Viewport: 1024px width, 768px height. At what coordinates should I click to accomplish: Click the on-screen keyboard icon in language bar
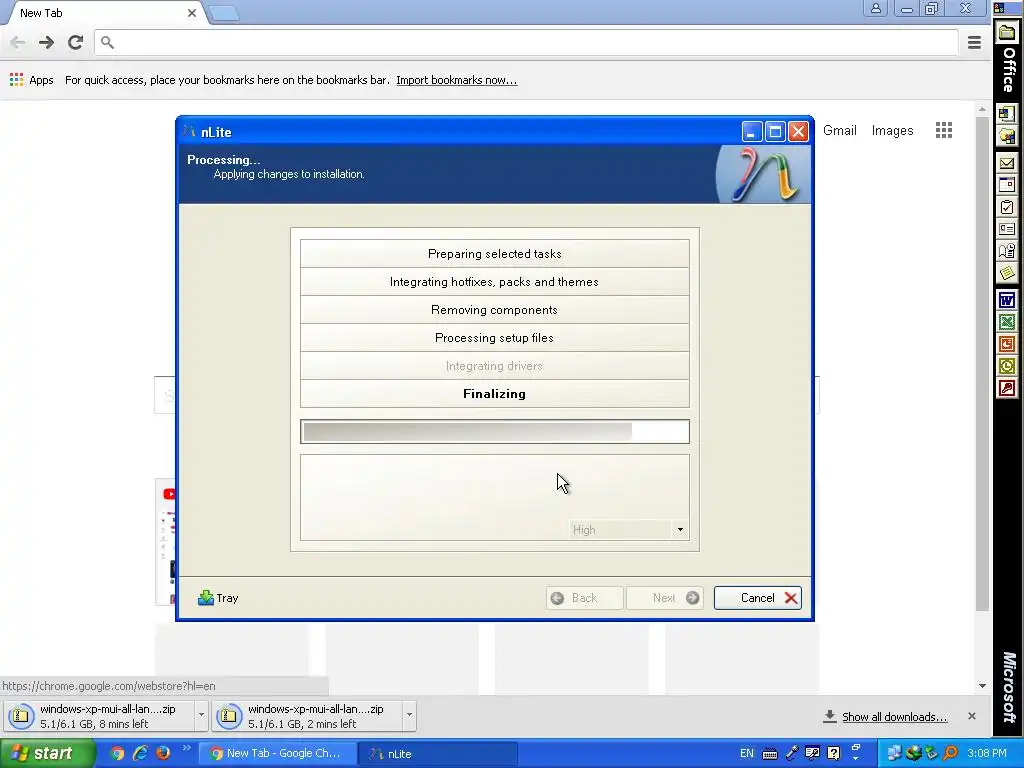pos(769,754)
